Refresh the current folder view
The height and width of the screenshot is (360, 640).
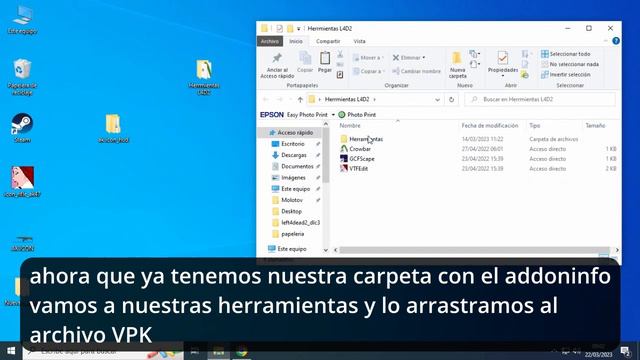pos(451,99)
